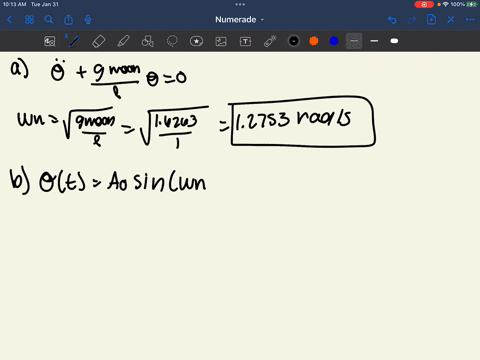Redo the last stroke
Viewport: 480px width, 360px height.
point(412,20)
